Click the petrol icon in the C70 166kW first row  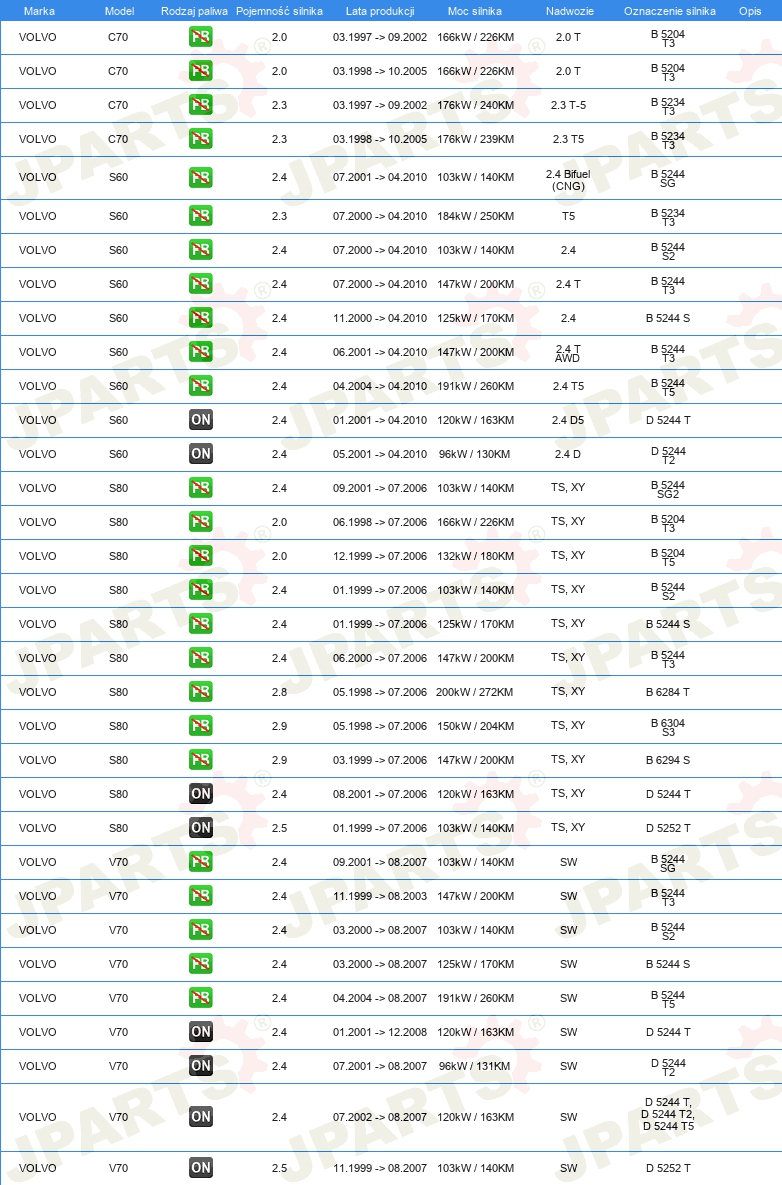(x=200, y=37)
